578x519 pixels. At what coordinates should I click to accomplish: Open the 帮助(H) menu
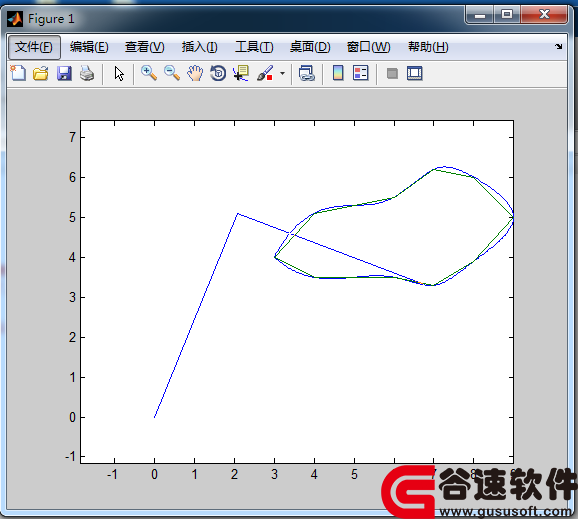[428, 47]
